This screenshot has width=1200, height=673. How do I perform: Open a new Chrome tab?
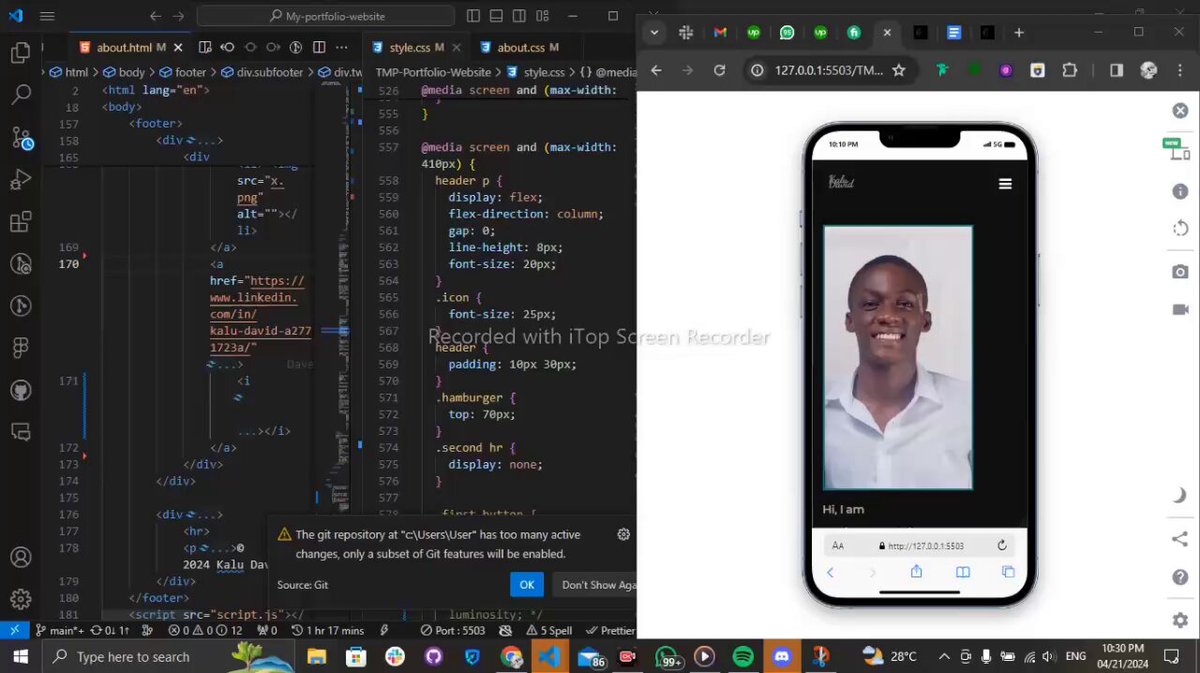1019,32
